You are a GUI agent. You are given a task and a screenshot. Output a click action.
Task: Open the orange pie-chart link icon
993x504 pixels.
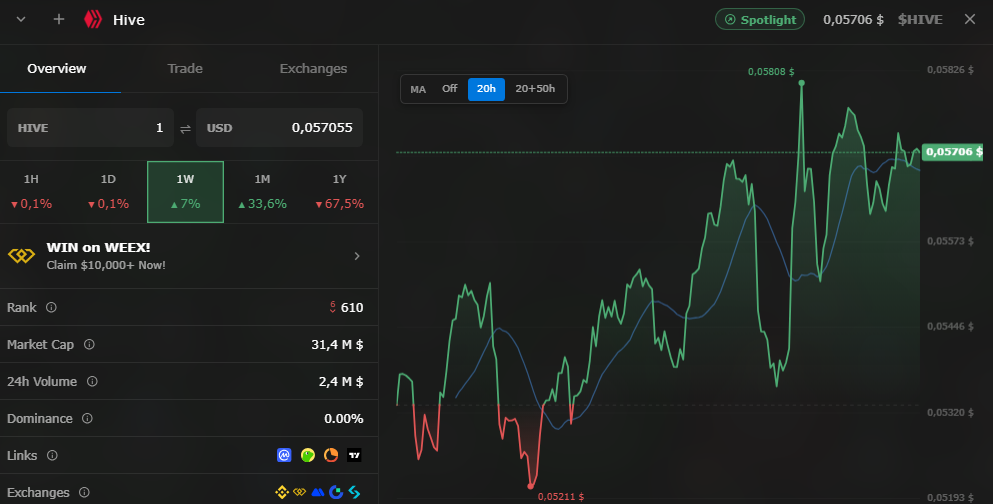coord(331,455)
